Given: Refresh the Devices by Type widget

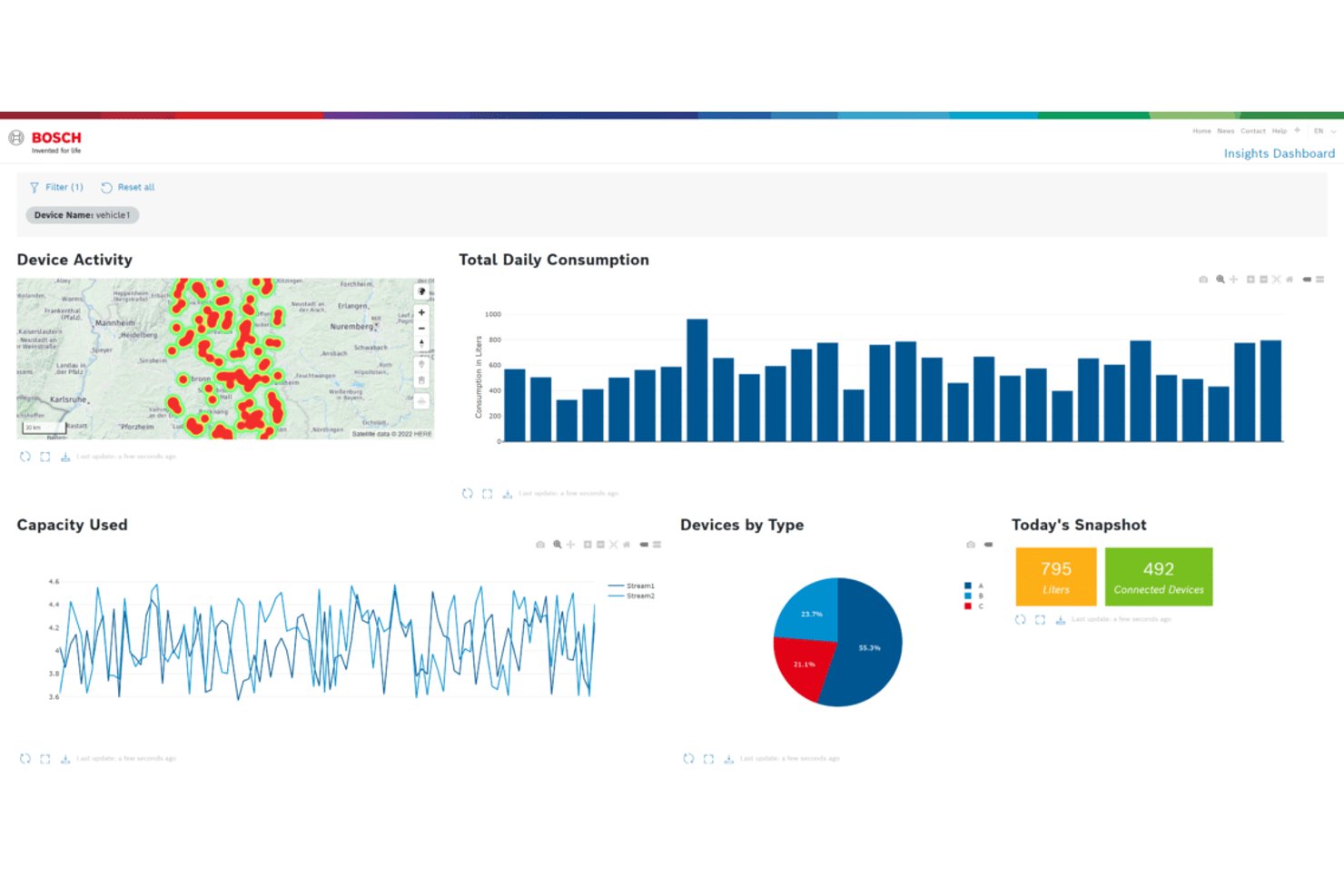Looking at the screenshot, I should [688, 759].
